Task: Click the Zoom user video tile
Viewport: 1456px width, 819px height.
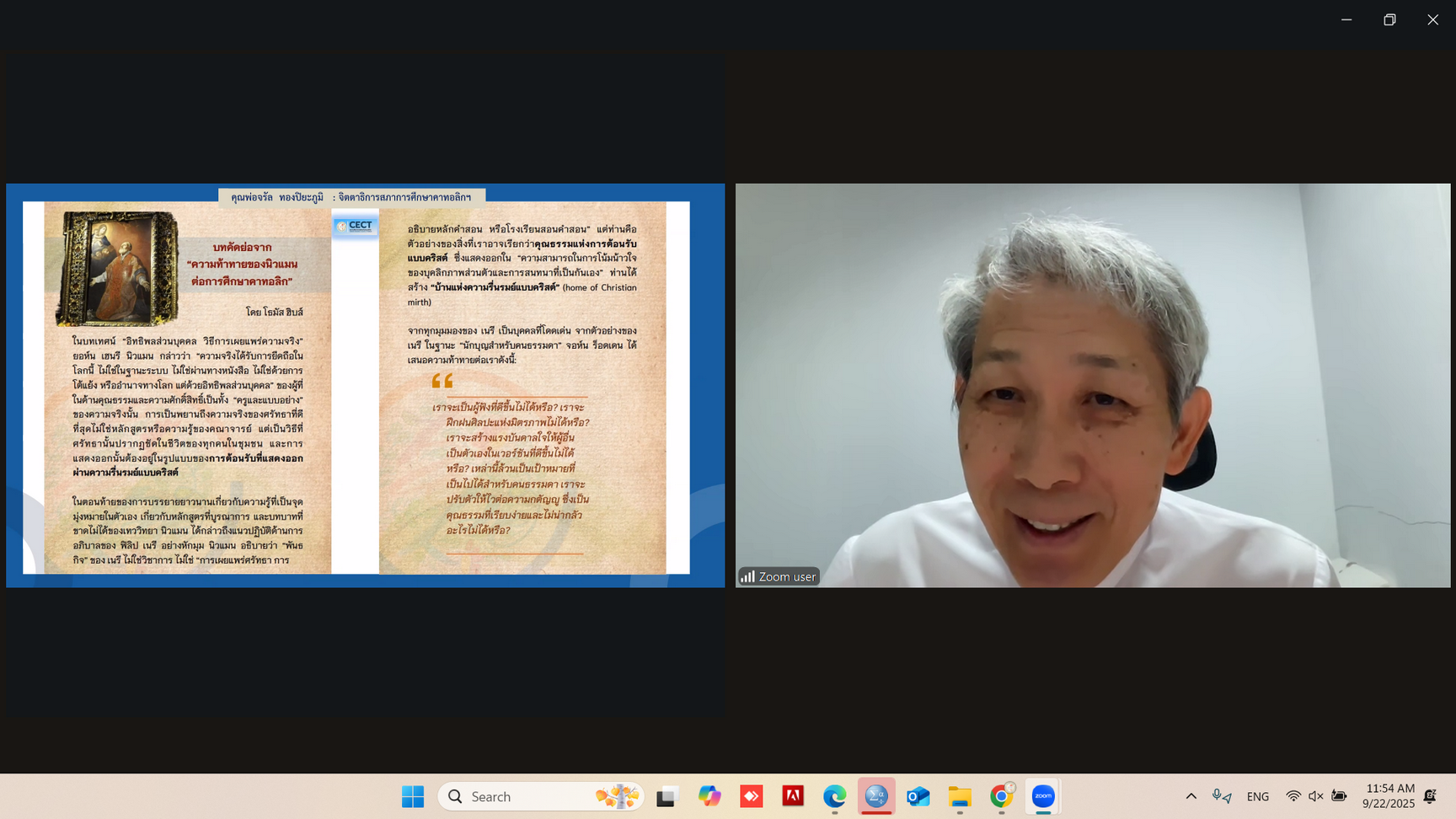Action: [x=1092, y=385]
